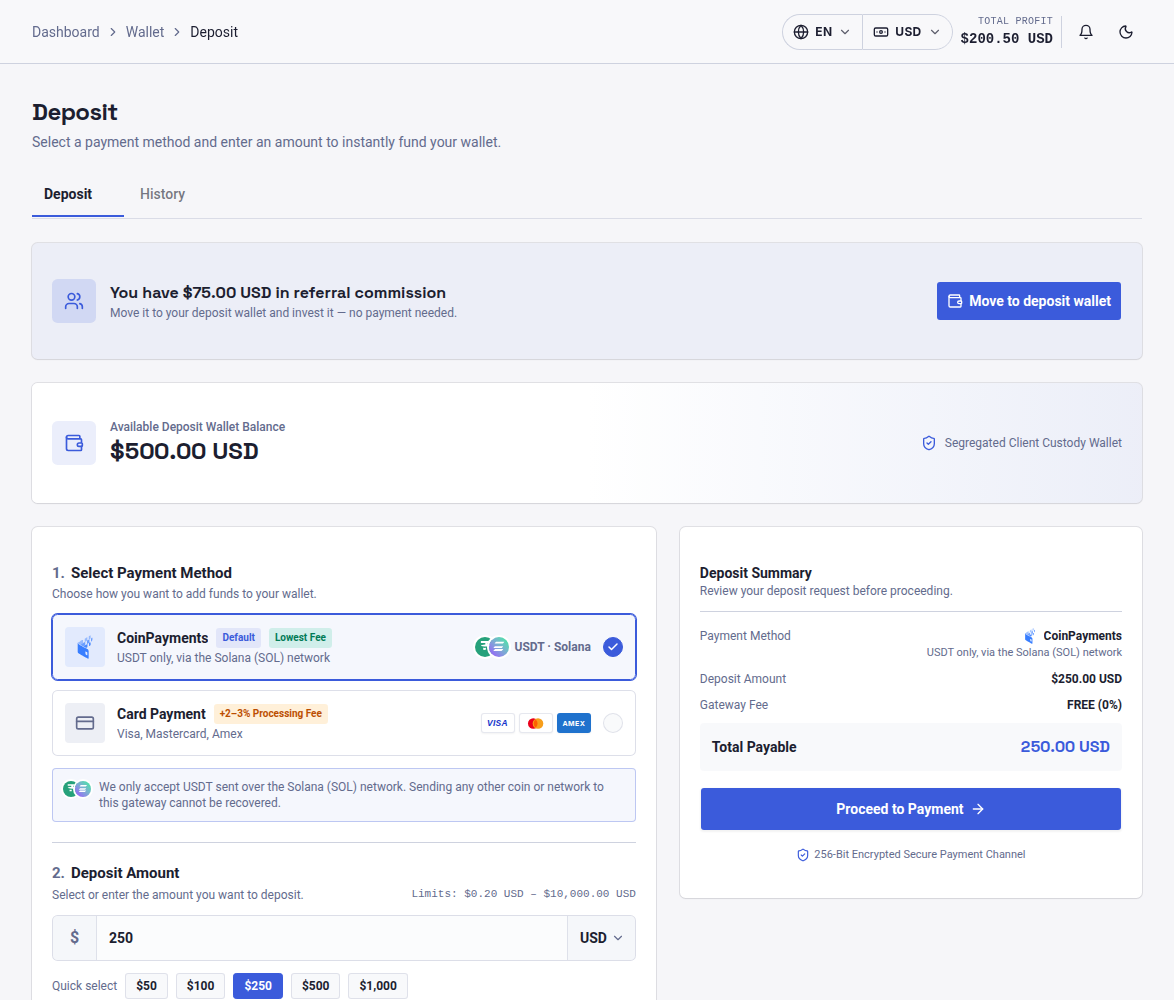The width and height of the screenshot is (1174, 1000).
Task: Choose the $250 quick select amount
Action: (258, 986)
